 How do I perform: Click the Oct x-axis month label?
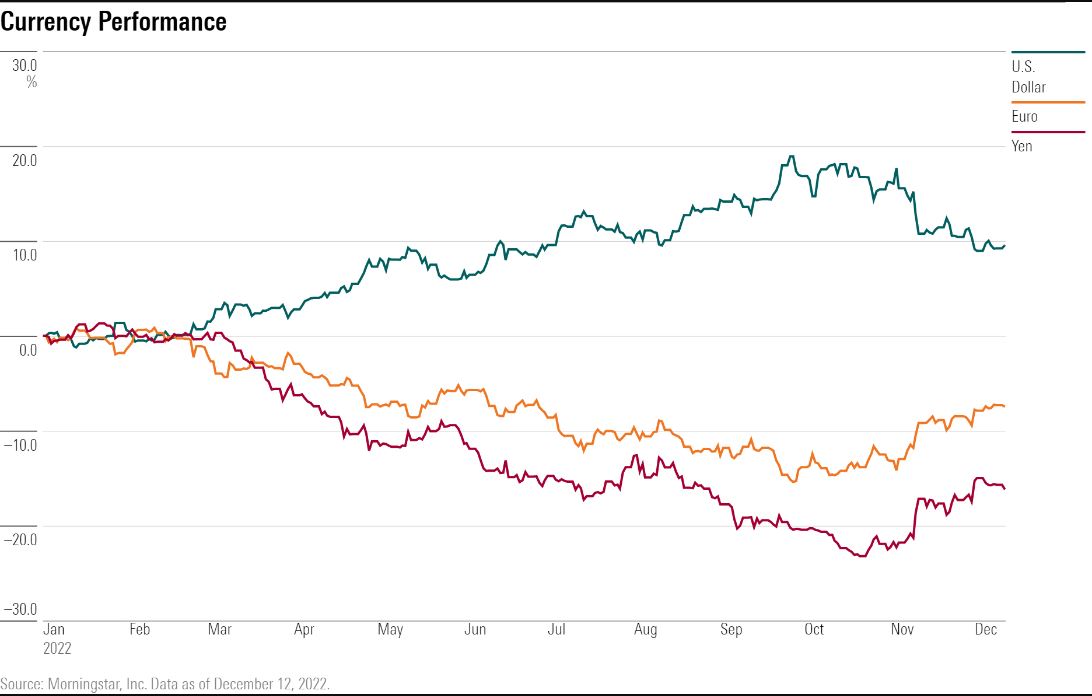click(814, 629)
